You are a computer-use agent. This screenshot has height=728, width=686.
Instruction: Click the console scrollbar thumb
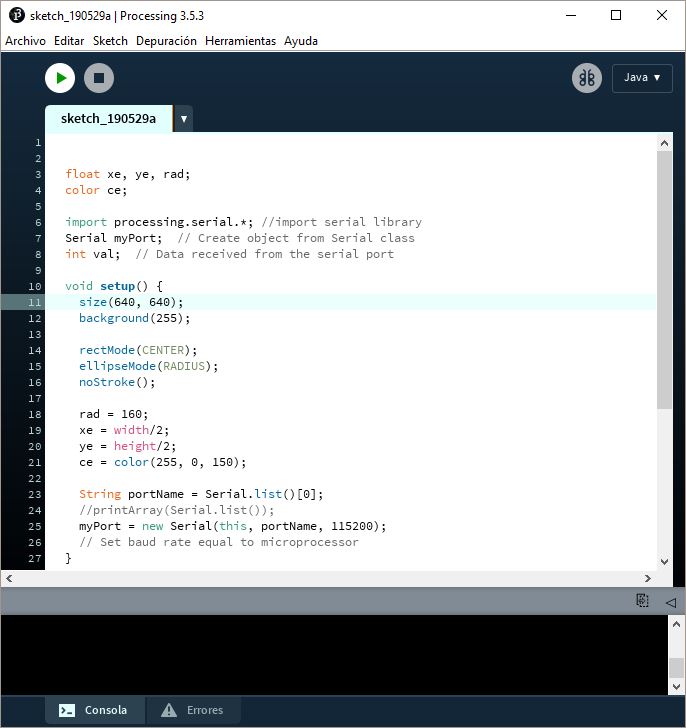[676, 668]
